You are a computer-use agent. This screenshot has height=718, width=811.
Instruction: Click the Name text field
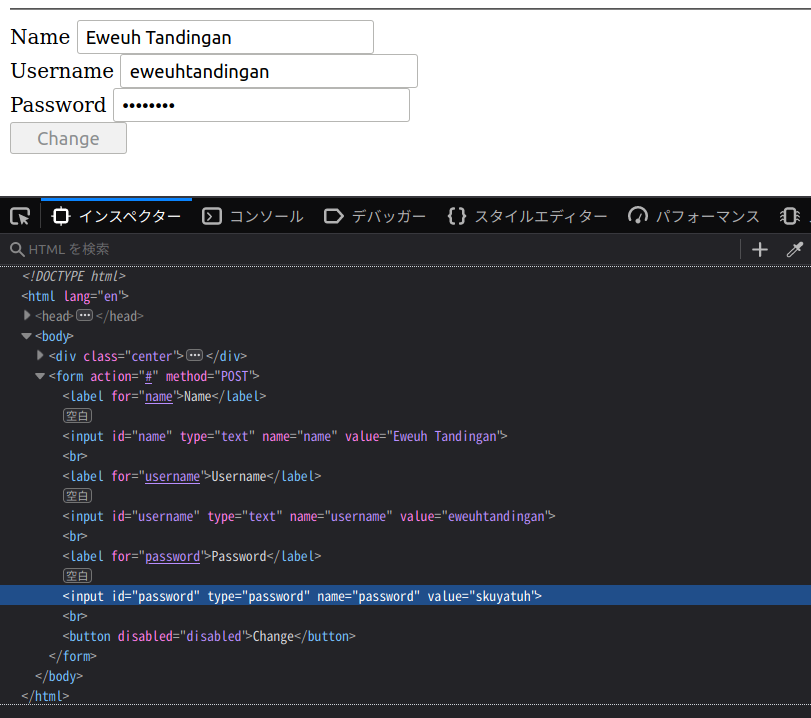coord(226,37)
